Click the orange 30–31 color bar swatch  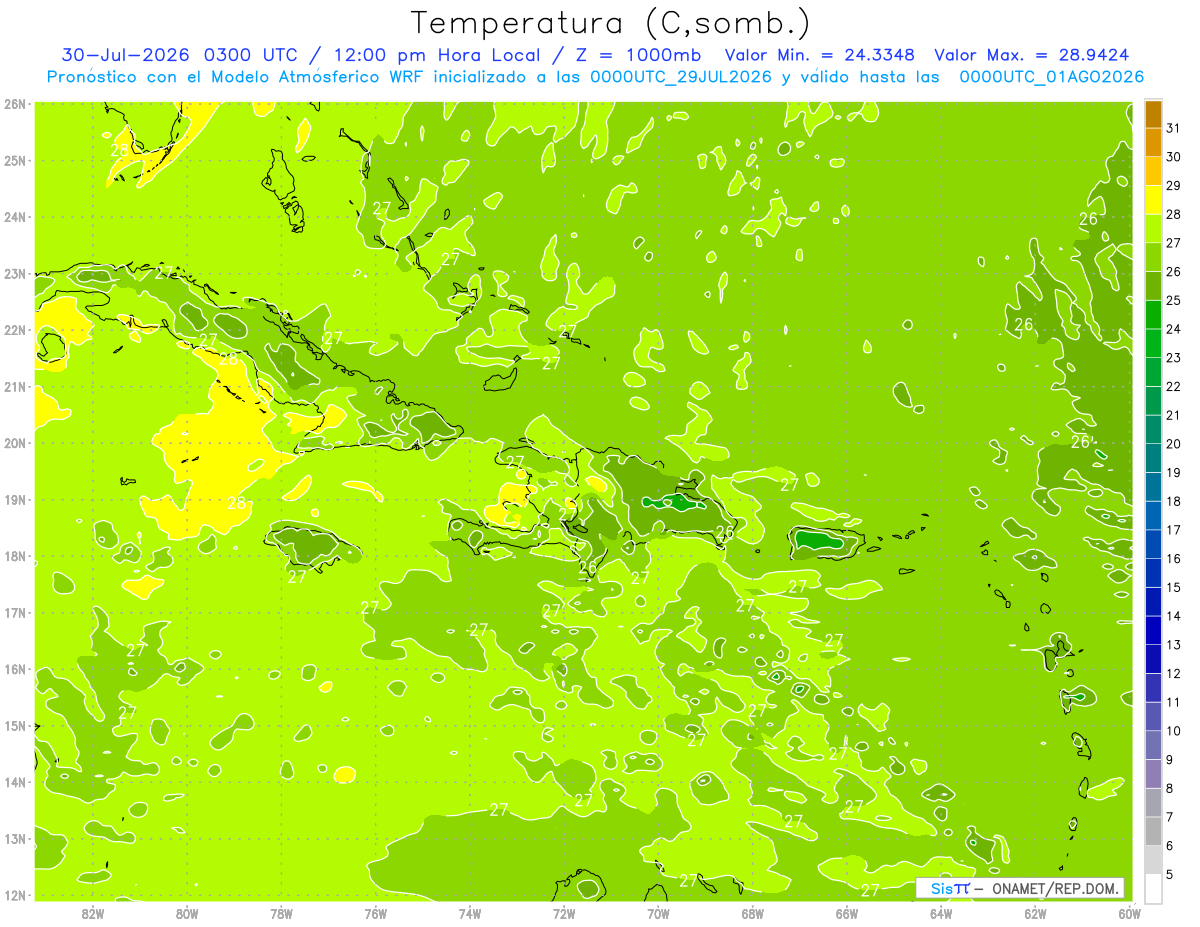click(1153, 142)
